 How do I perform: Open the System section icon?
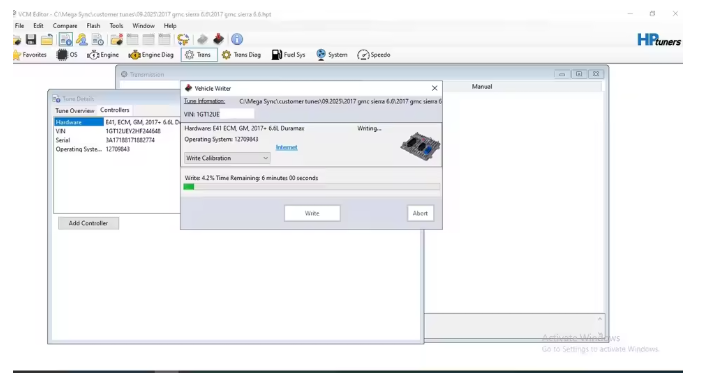(332, 55)
